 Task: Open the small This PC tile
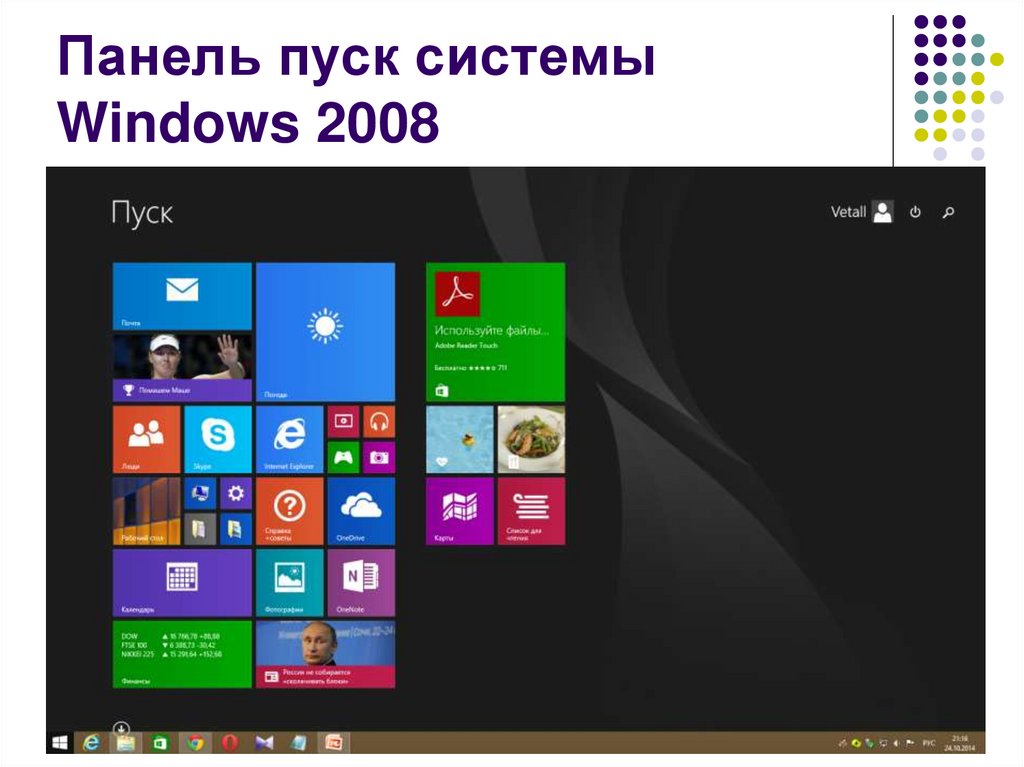click(x=200, y=493)
